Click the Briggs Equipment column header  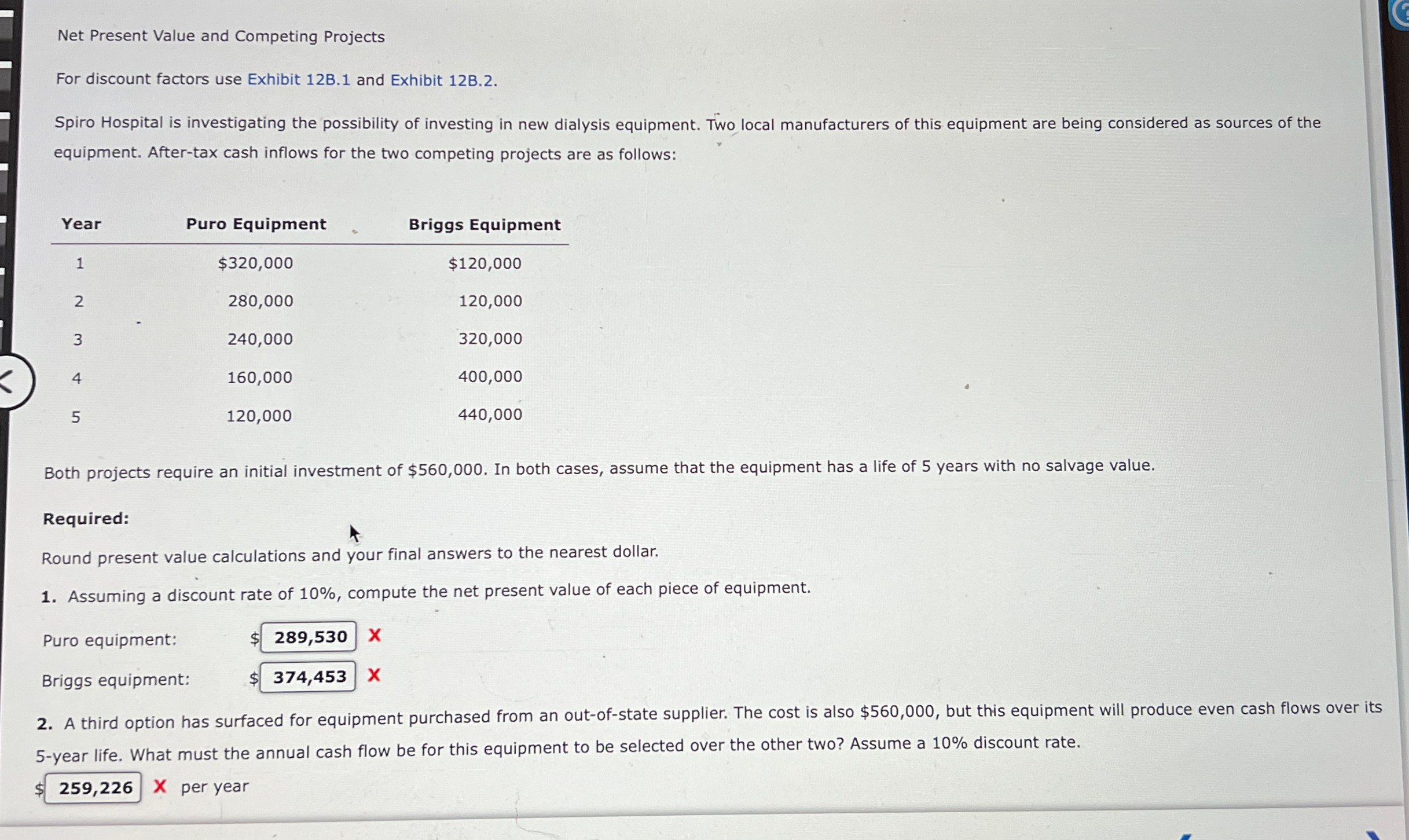tap(485, 225)
